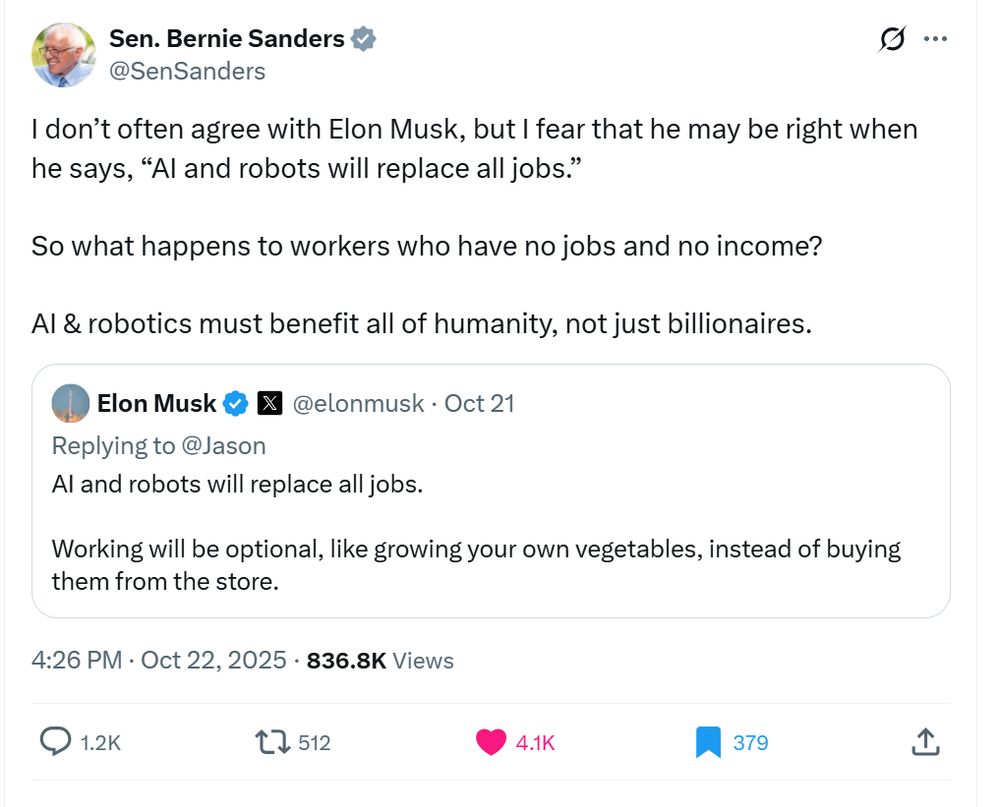Click the reply comment icon
The height and width of the screenshot is (807, 1000).
(x=53, y=741)
